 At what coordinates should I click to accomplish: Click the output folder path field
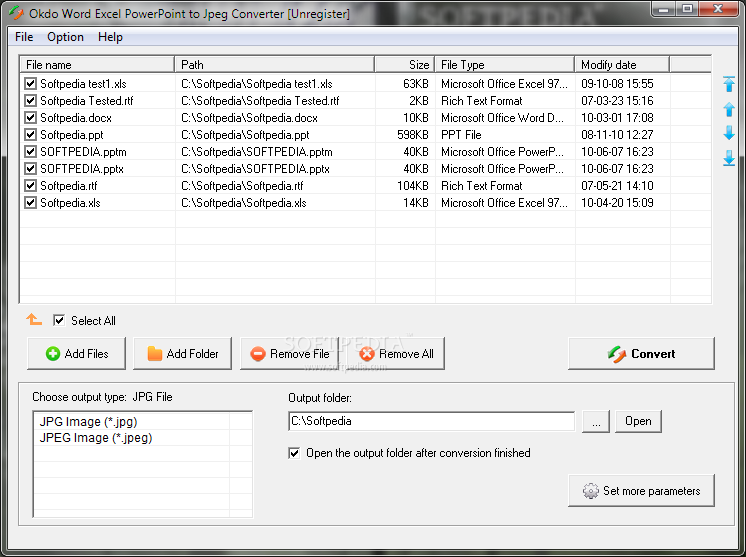[x=432, y=421]
